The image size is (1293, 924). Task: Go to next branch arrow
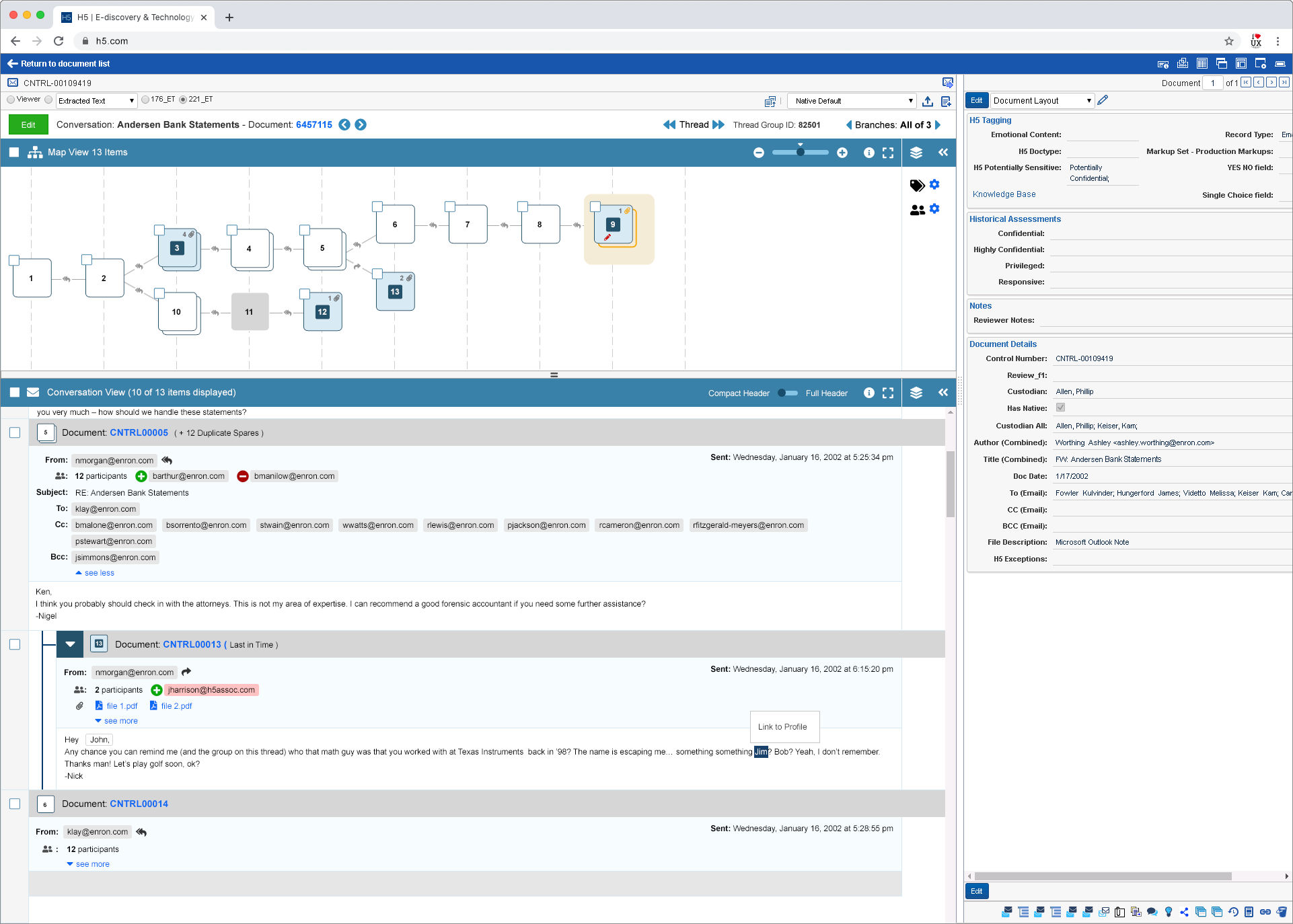click(x=938, y=125)
